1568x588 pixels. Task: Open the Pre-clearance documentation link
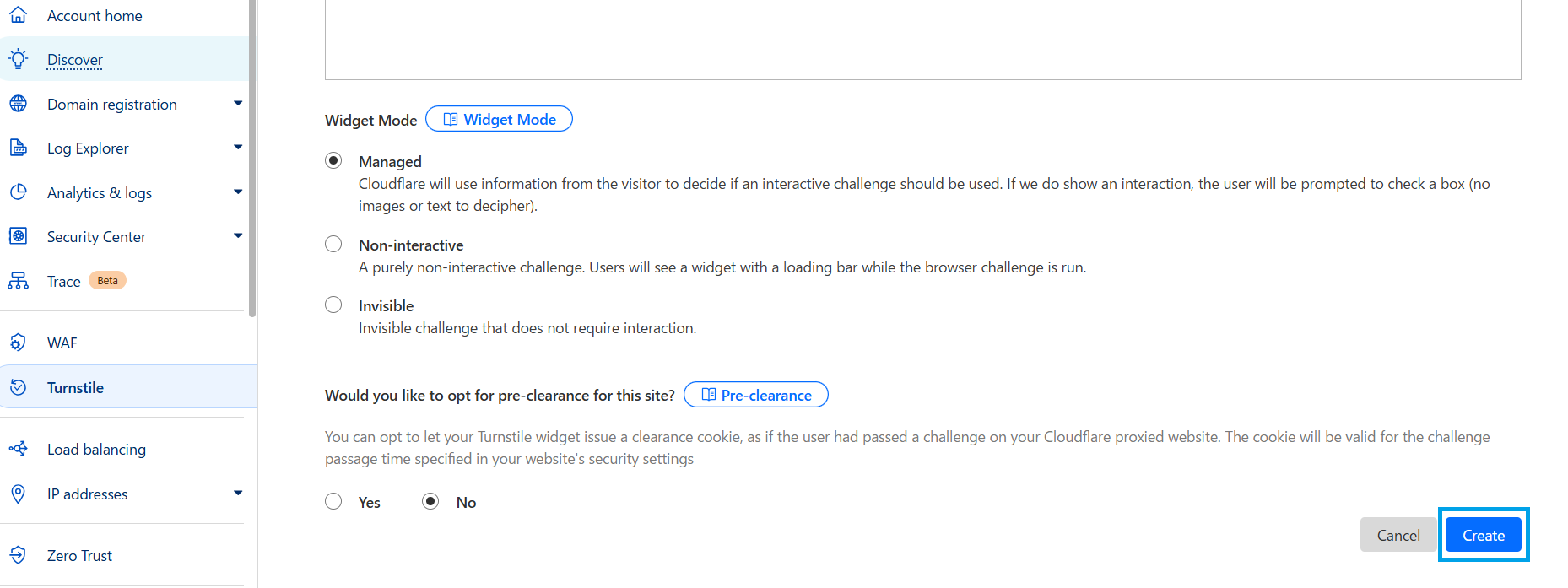click(x=756, y=395)
